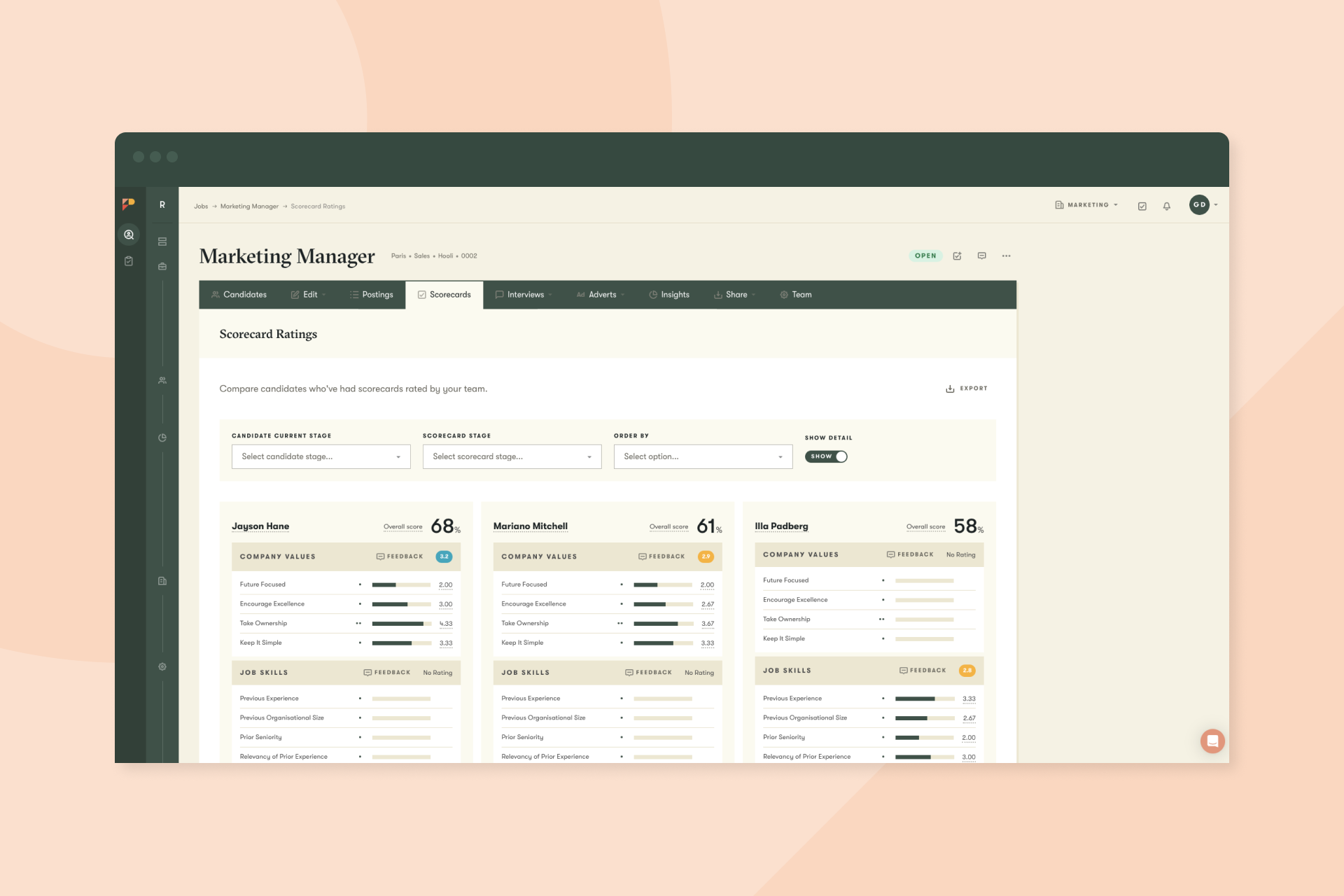Click Mariano Mitchell's 2.9 rating badge
Screen dimensions: 1344x896
point(706,556)
